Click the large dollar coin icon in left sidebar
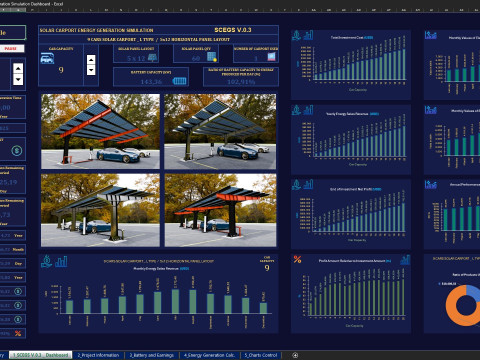Screen dimensions: 480x360 tap(17, 151)
